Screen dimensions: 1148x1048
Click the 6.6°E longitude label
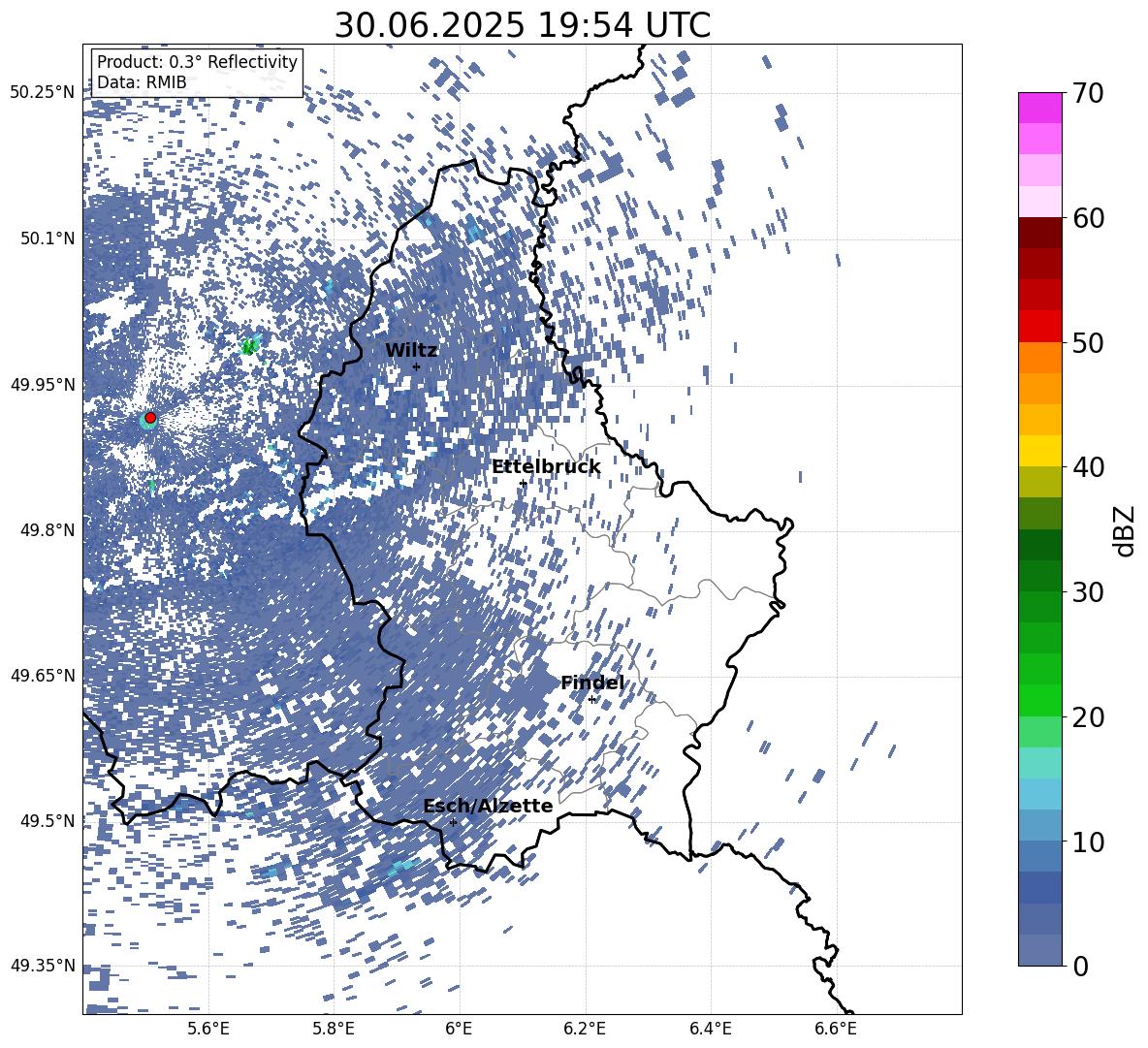(836, 1029)
